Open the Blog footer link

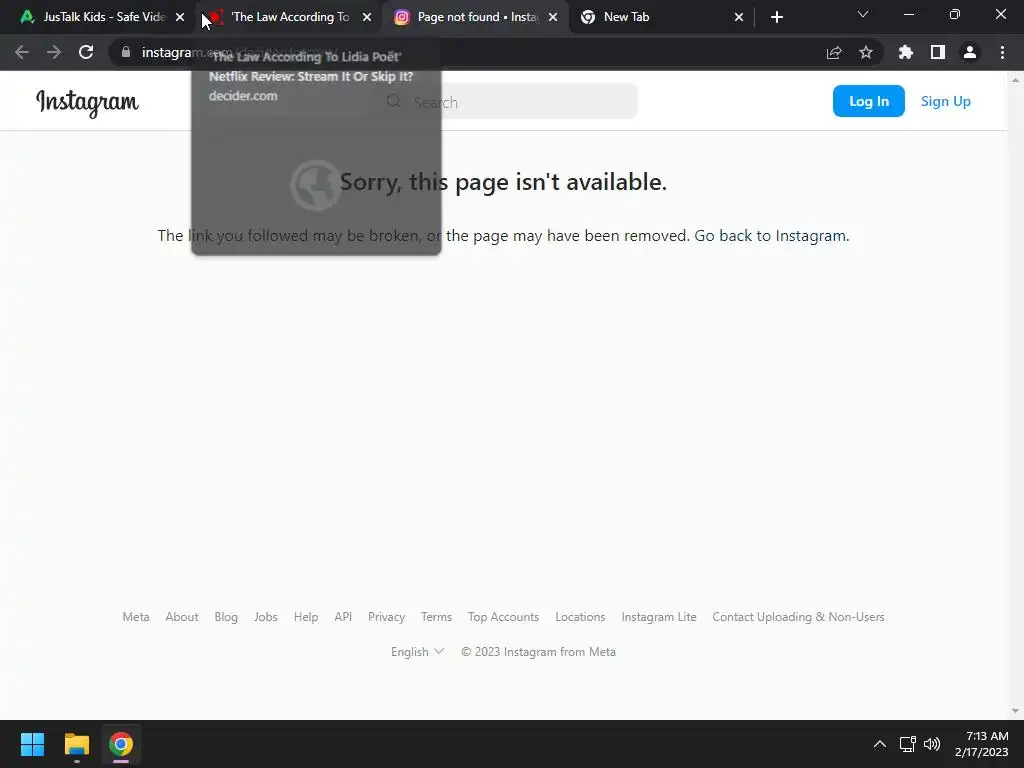pyautogui.click(x=226, y=617)
